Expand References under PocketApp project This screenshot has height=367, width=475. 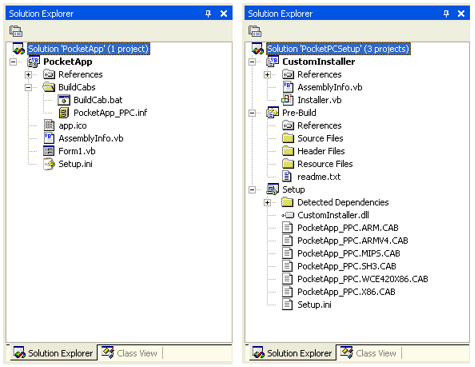(28, 75)
